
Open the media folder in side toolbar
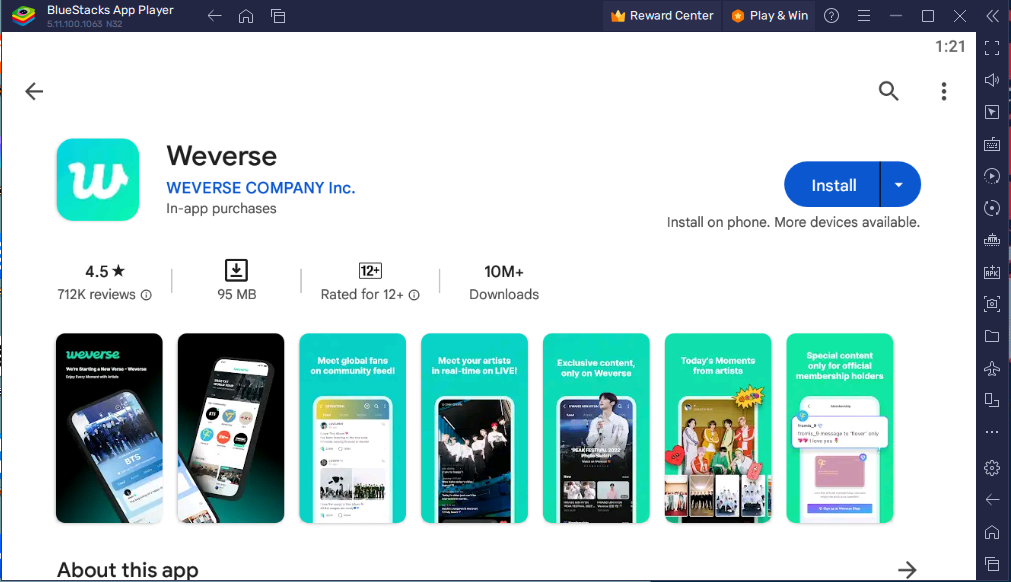click(x=992, y=336)
